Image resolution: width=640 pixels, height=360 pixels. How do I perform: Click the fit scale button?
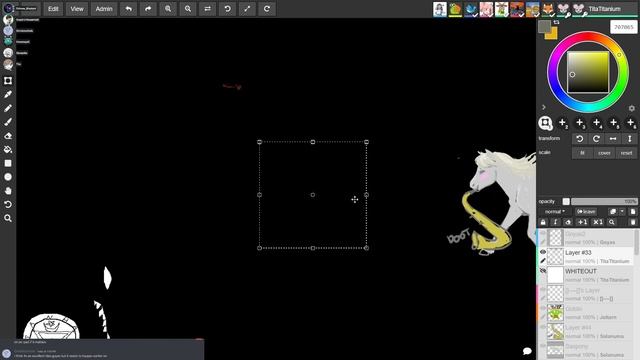click(582, 153)
